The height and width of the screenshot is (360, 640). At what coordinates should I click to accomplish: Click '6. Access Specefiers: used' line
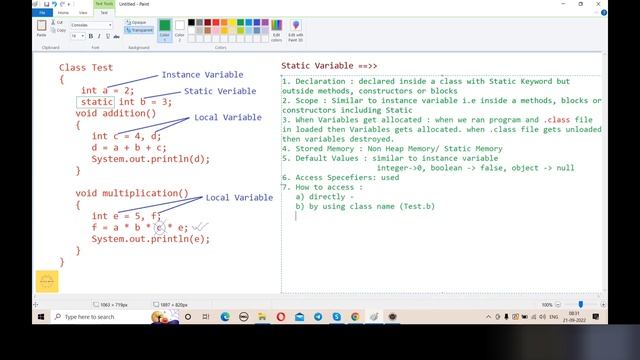(340, 178)
